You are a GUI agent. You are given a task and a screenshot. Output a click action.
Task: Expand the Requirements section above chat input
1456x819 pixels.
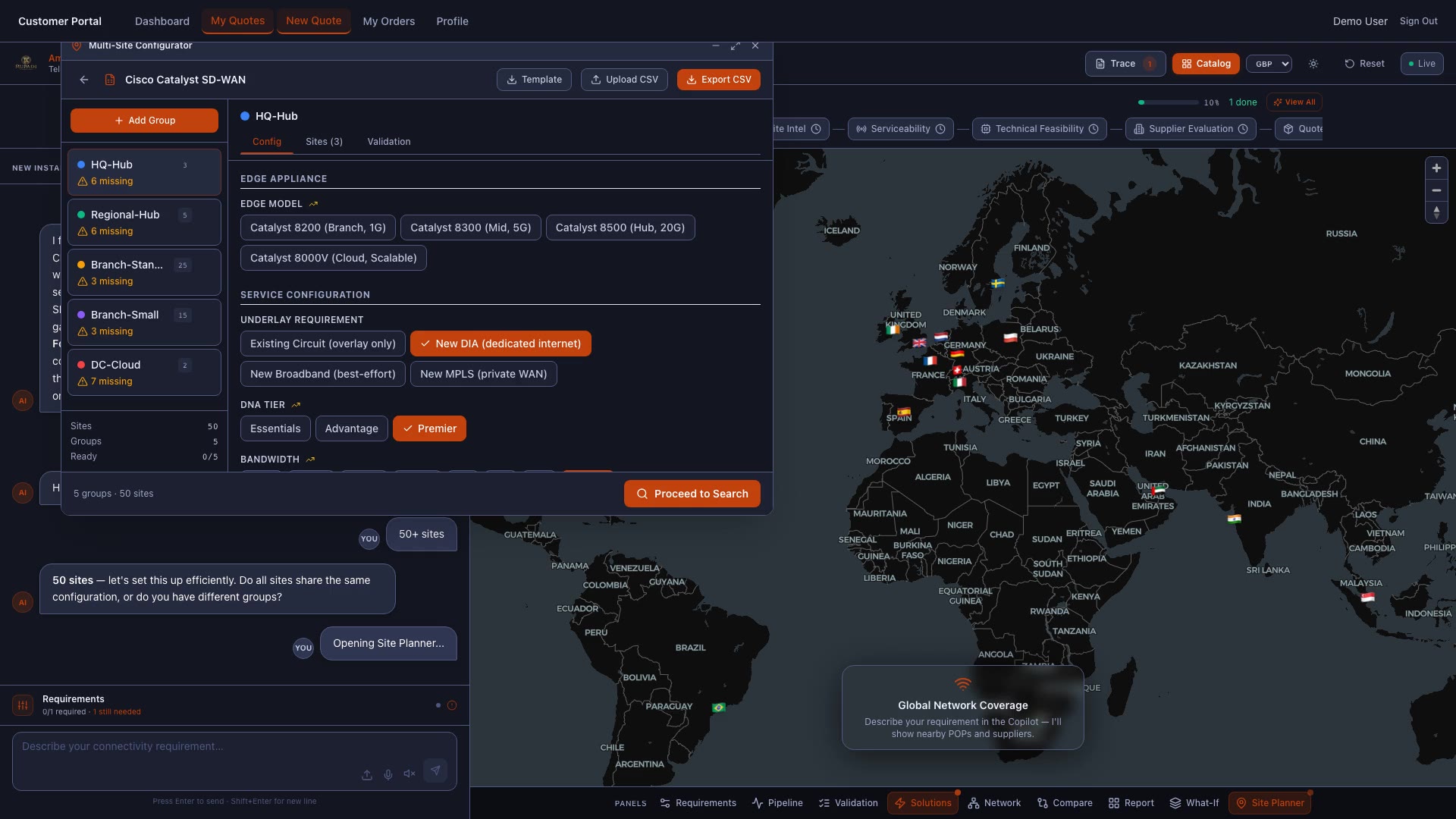[x=234, y=705]
